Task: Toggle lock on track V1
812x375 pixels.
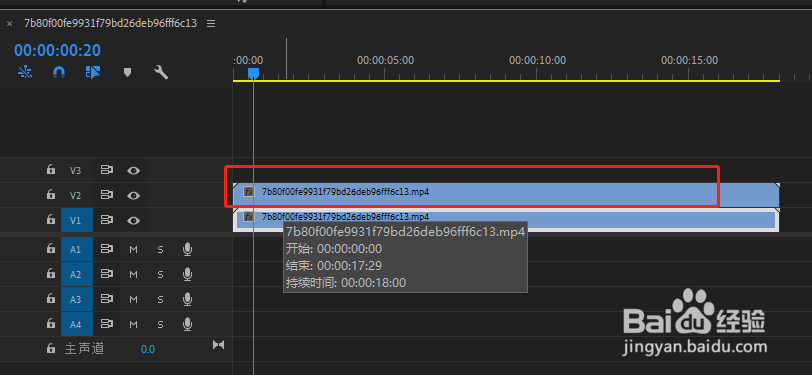Action: [x=50, y=220]
